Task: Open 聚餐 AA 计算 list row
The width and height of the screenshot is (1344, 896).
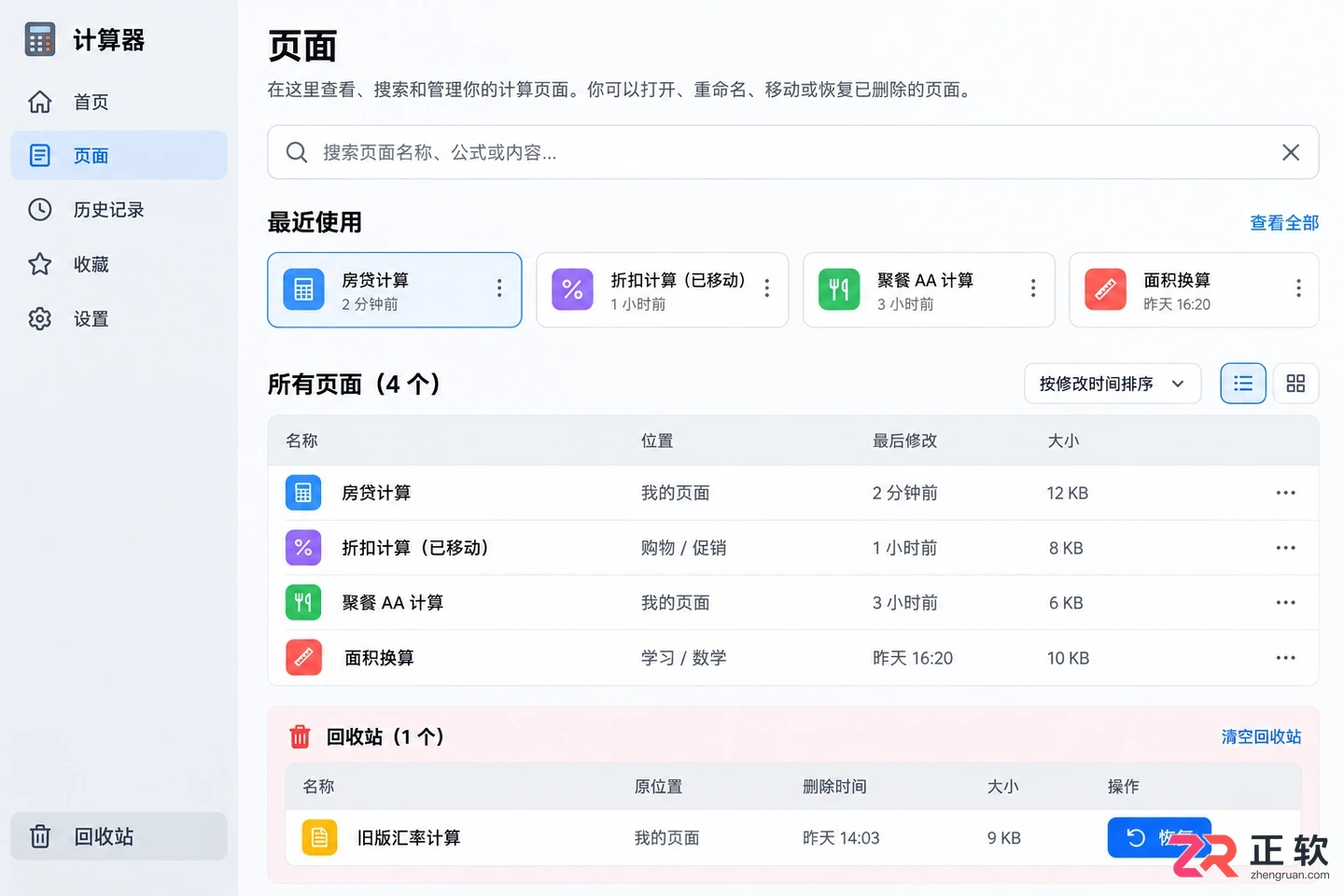Action: (792, 603)
